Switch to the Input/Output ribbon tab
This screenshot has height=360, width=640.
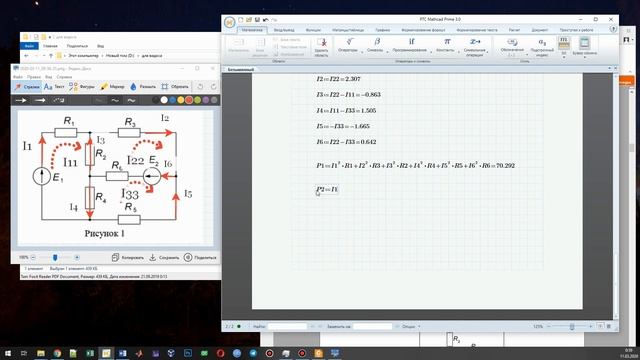284,30
